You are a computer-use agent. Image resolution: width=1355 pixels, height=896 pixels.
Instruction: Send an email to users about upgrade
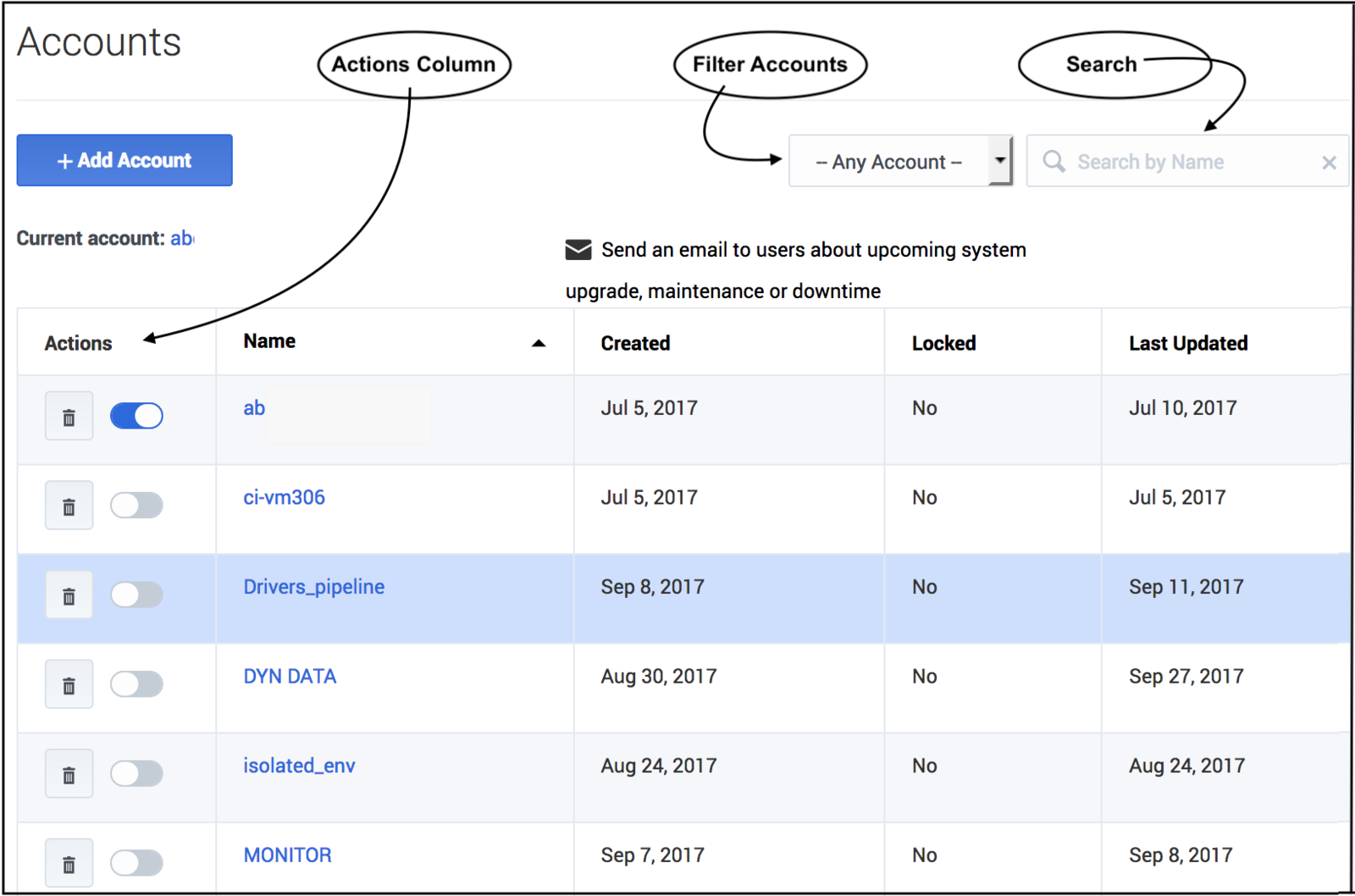[x=796, y=270]
